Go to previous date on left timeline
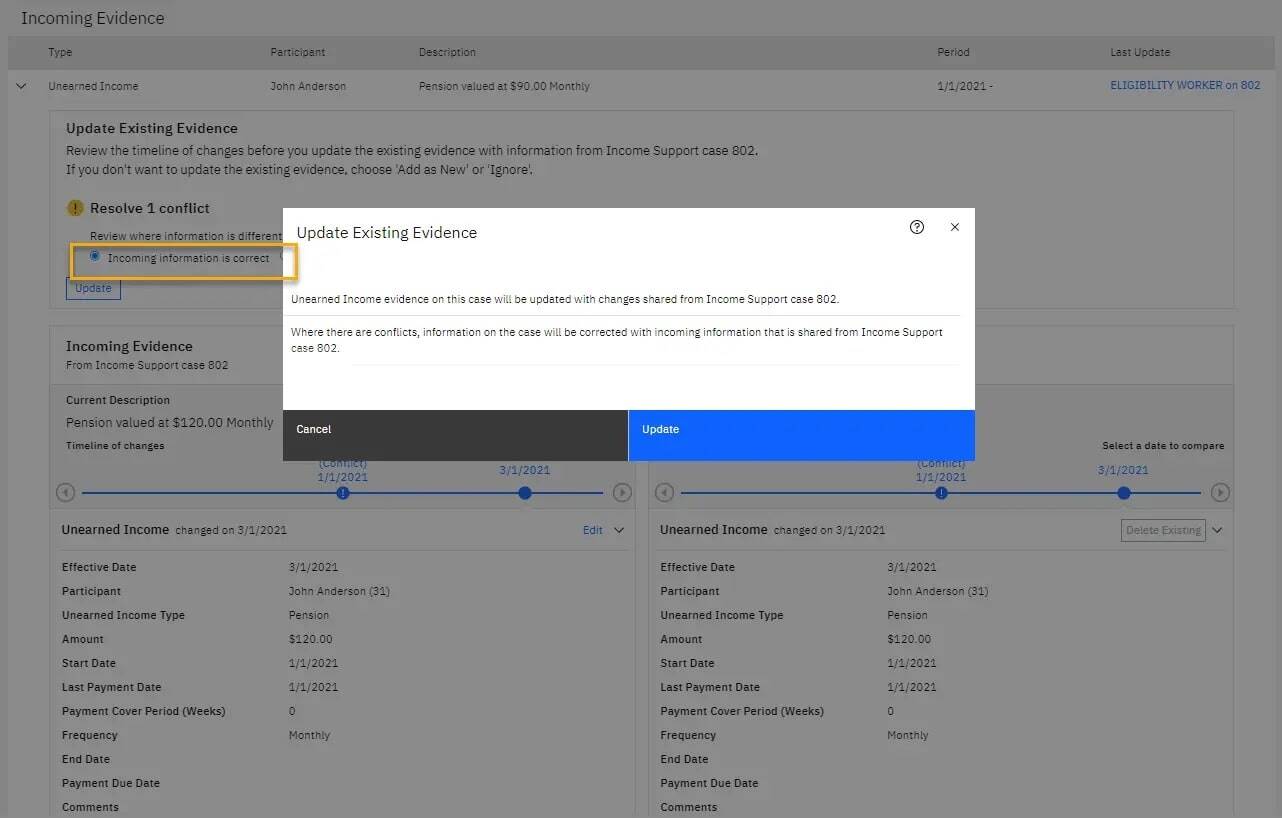 (x=65, y=493)
